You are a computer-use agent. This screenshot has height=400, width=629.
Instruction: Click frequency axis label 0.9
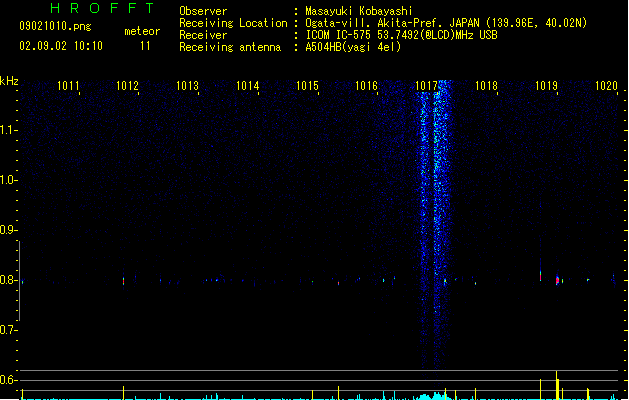[x=8, y=230]
